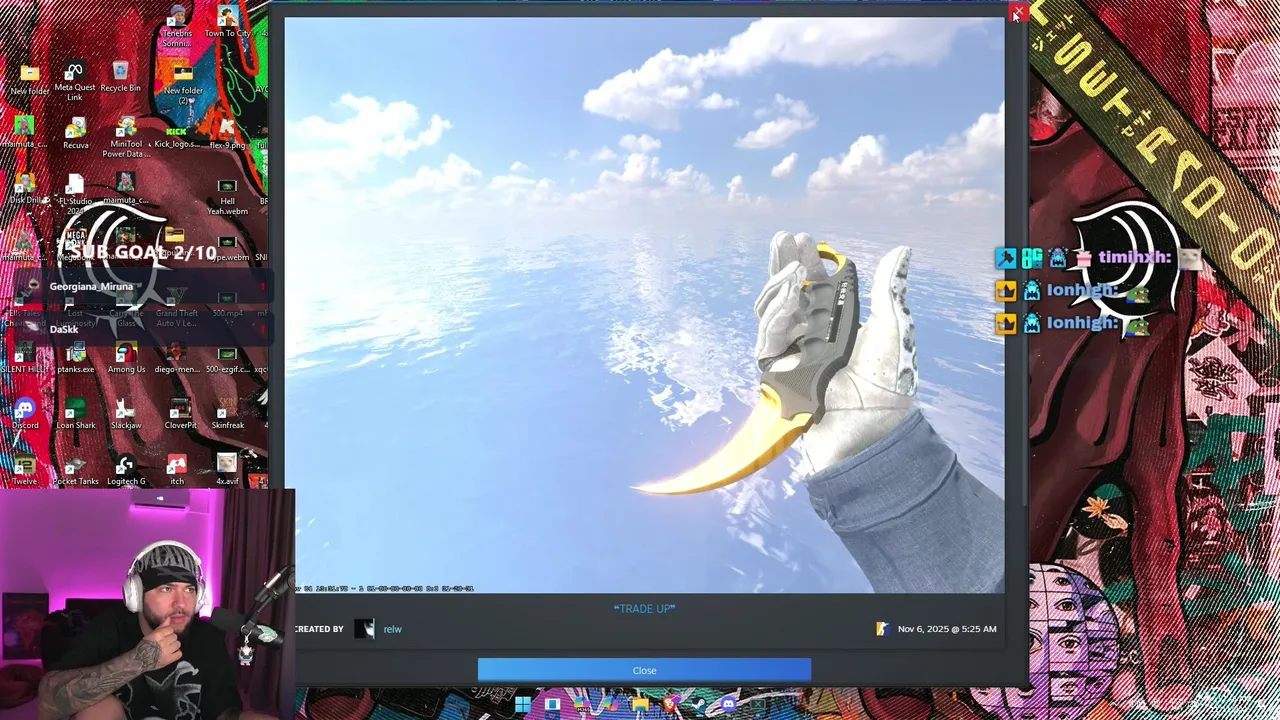Select the flex-9.png file on the desktop

coord(227,134)
